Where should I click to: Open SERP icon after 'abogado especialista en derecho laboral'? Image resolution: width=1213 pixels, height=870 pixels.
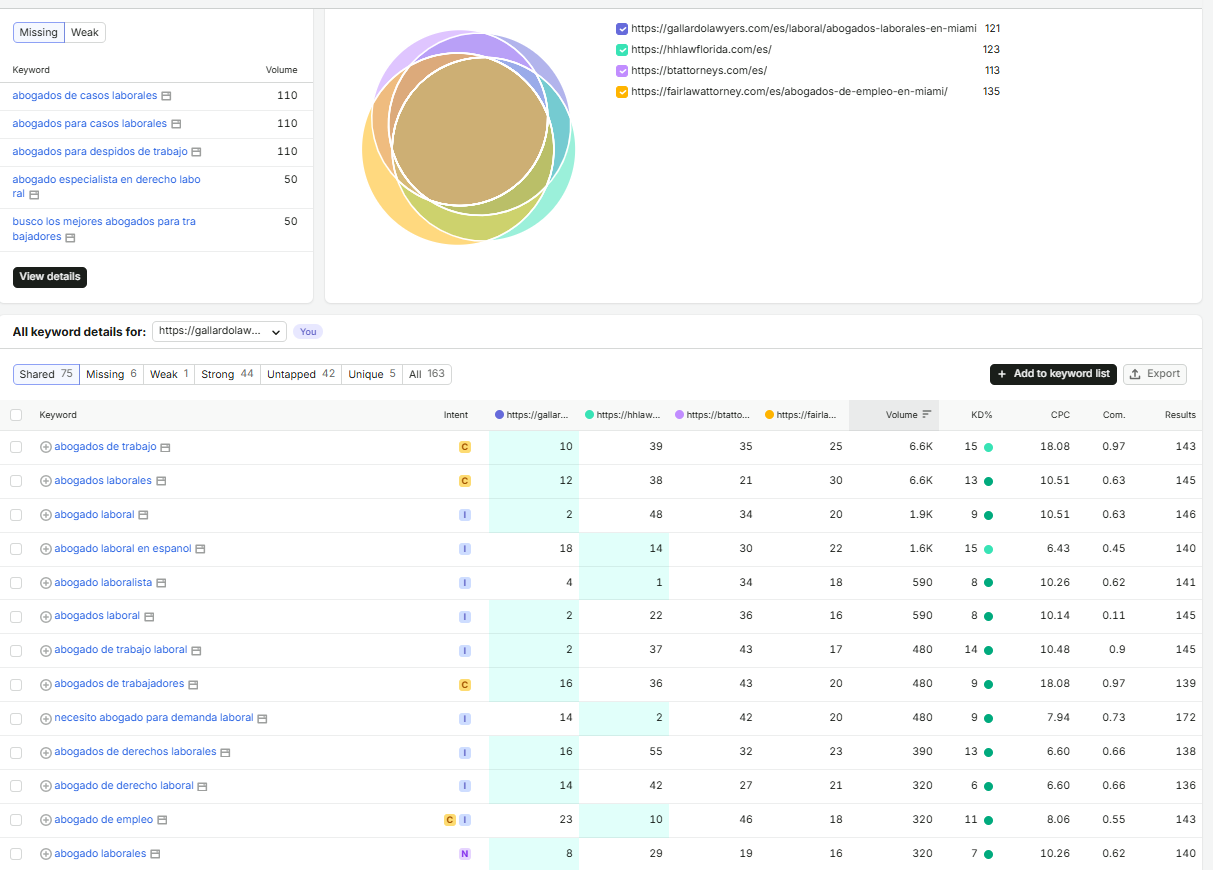pyautogui.click(x=34, y=195)
